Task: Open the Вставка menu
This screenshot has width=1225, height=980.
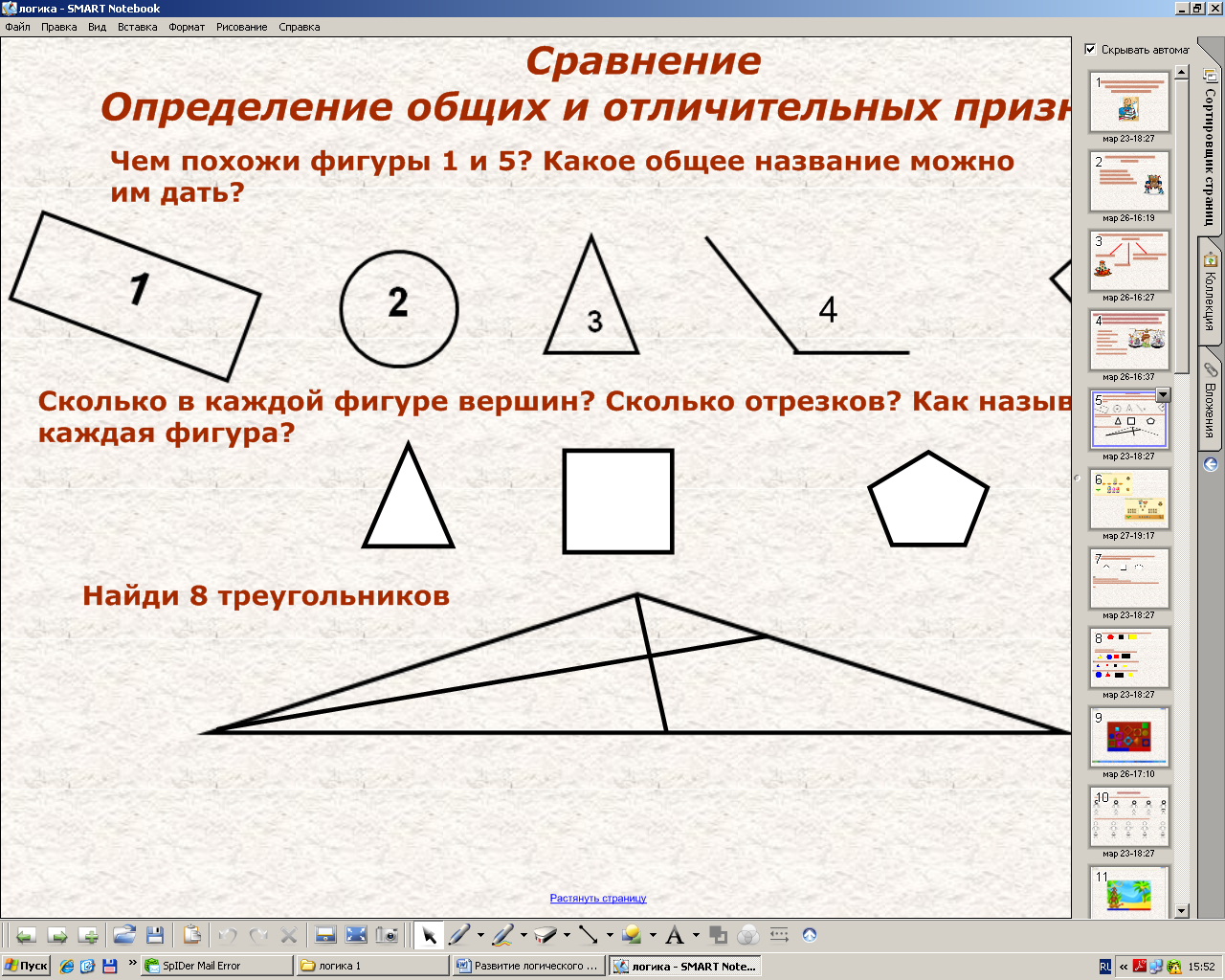Action: pyautogui.click(x=138, y=27)
